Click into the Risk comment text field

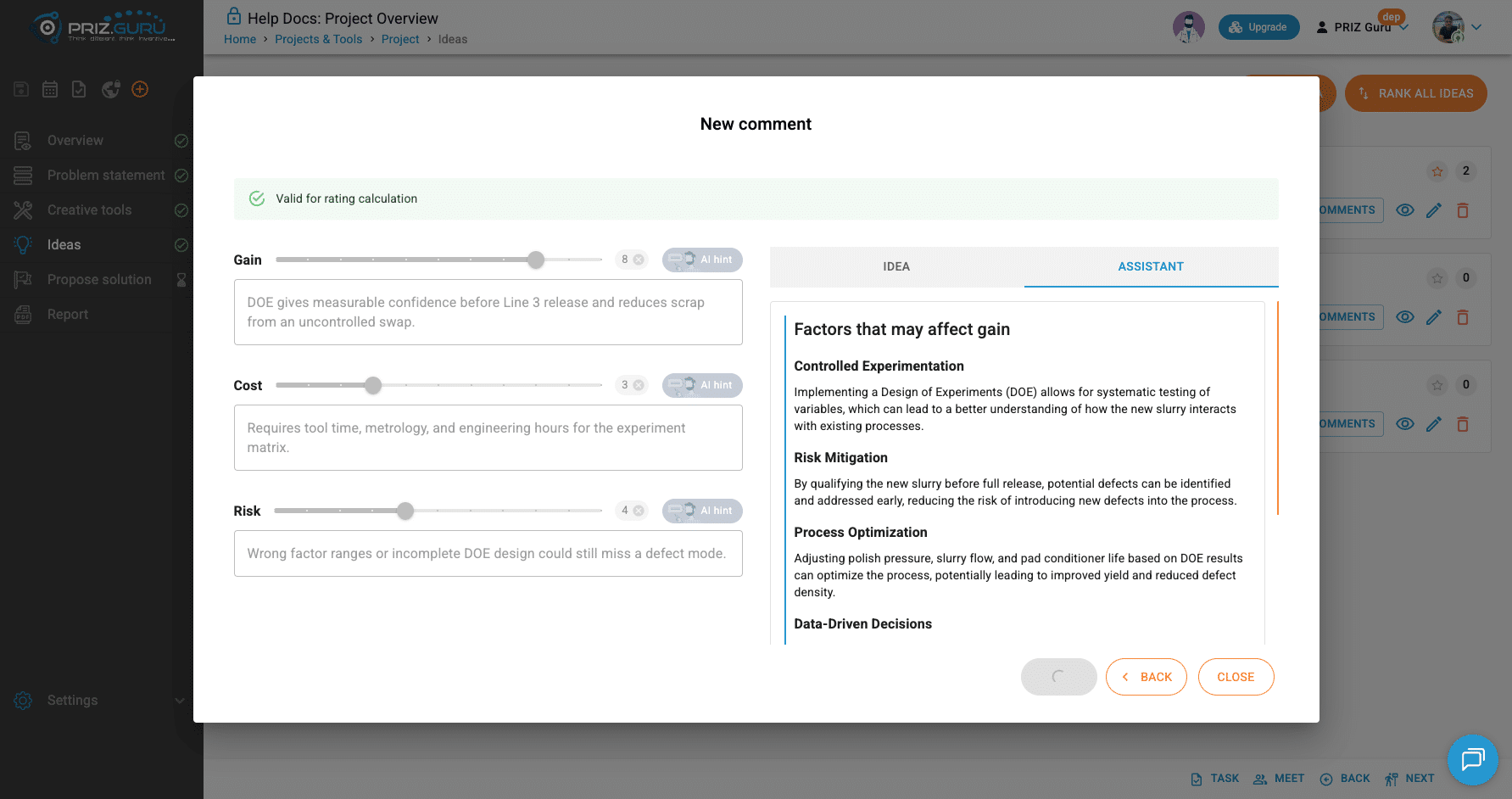(x=488, y=554)
